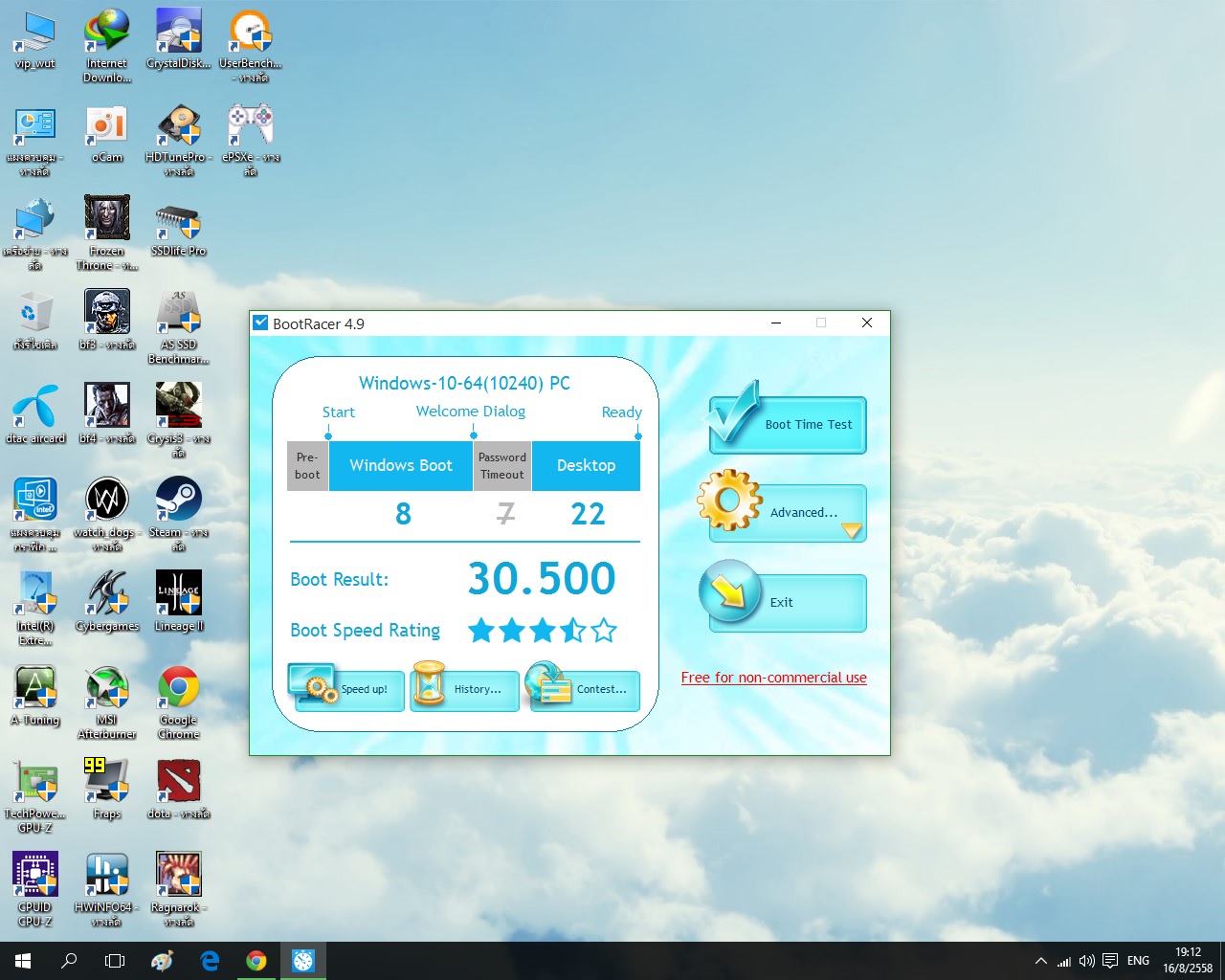This screenshot has width=1225, height=980.
Task: Click the Exit button in BootRacer
Action: click(x=788, y=603)
